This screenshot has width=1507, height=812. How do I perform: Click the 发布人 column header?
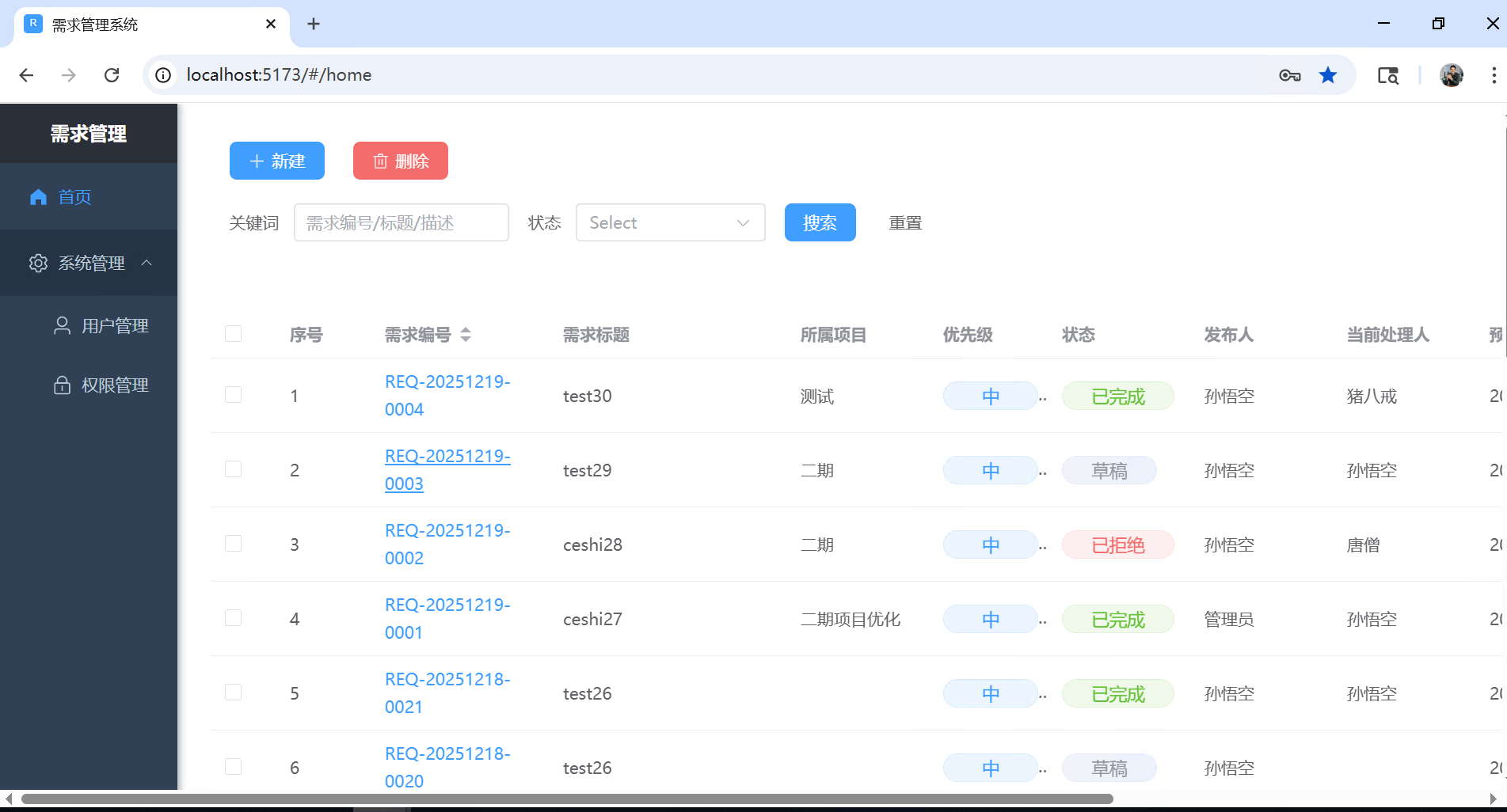1229,335
